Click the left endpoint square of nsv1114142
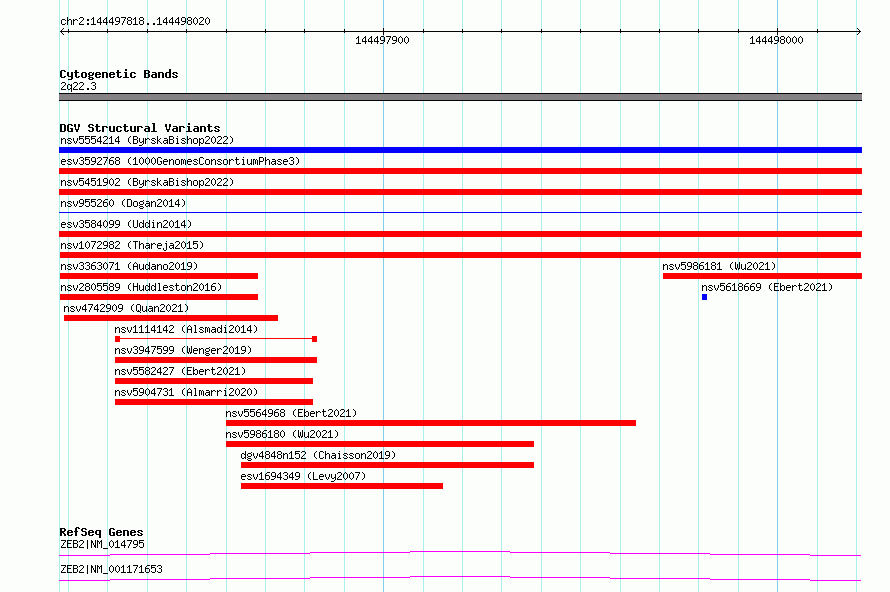Image resolution: width=890 pixels, height=592 pixels. coord(117,339)
